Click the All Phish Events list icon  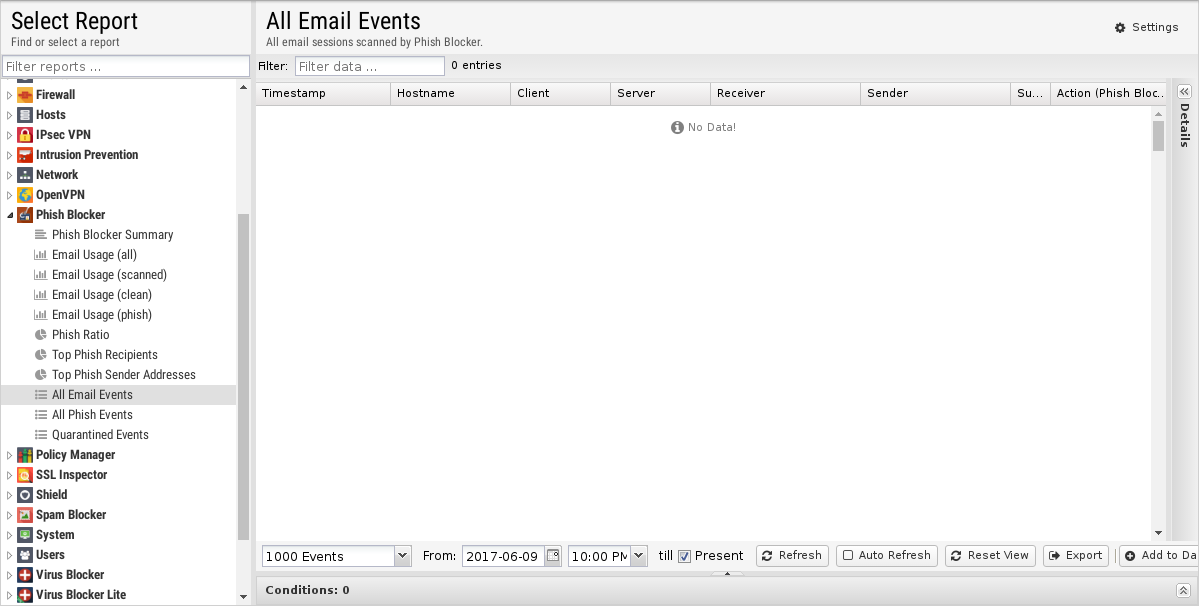pos(41,415)
